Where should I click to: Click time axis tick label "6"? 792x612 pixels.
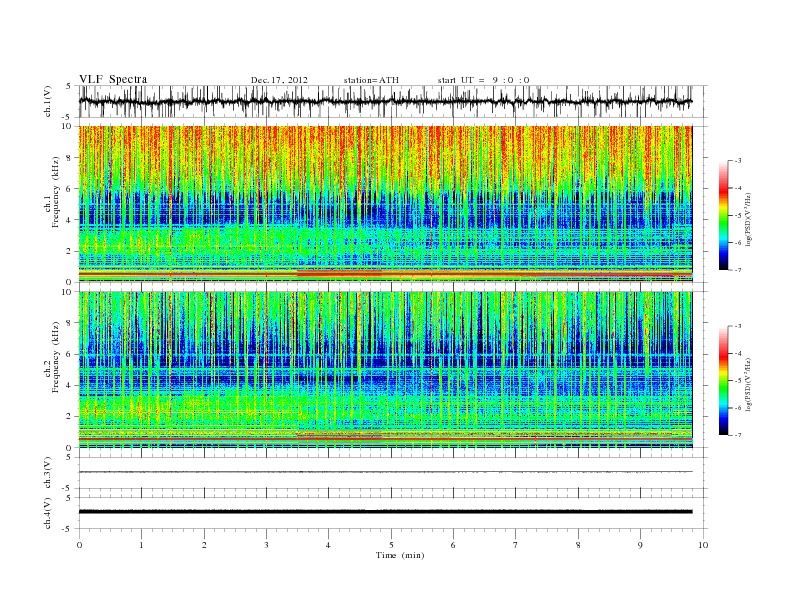point(453,545)
